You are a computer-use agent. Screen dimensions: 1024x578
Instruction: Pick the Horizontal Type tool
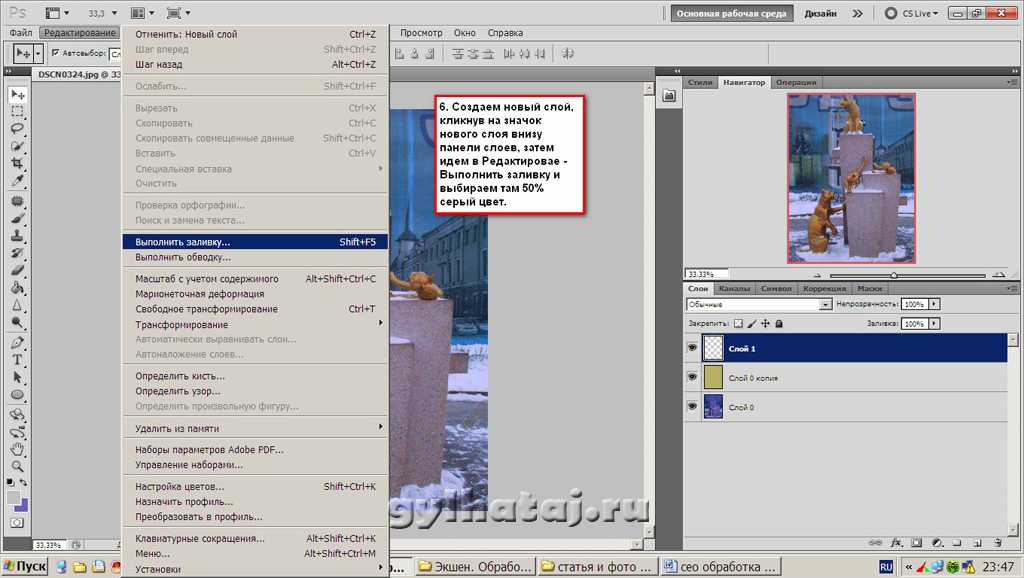point(18,360)
